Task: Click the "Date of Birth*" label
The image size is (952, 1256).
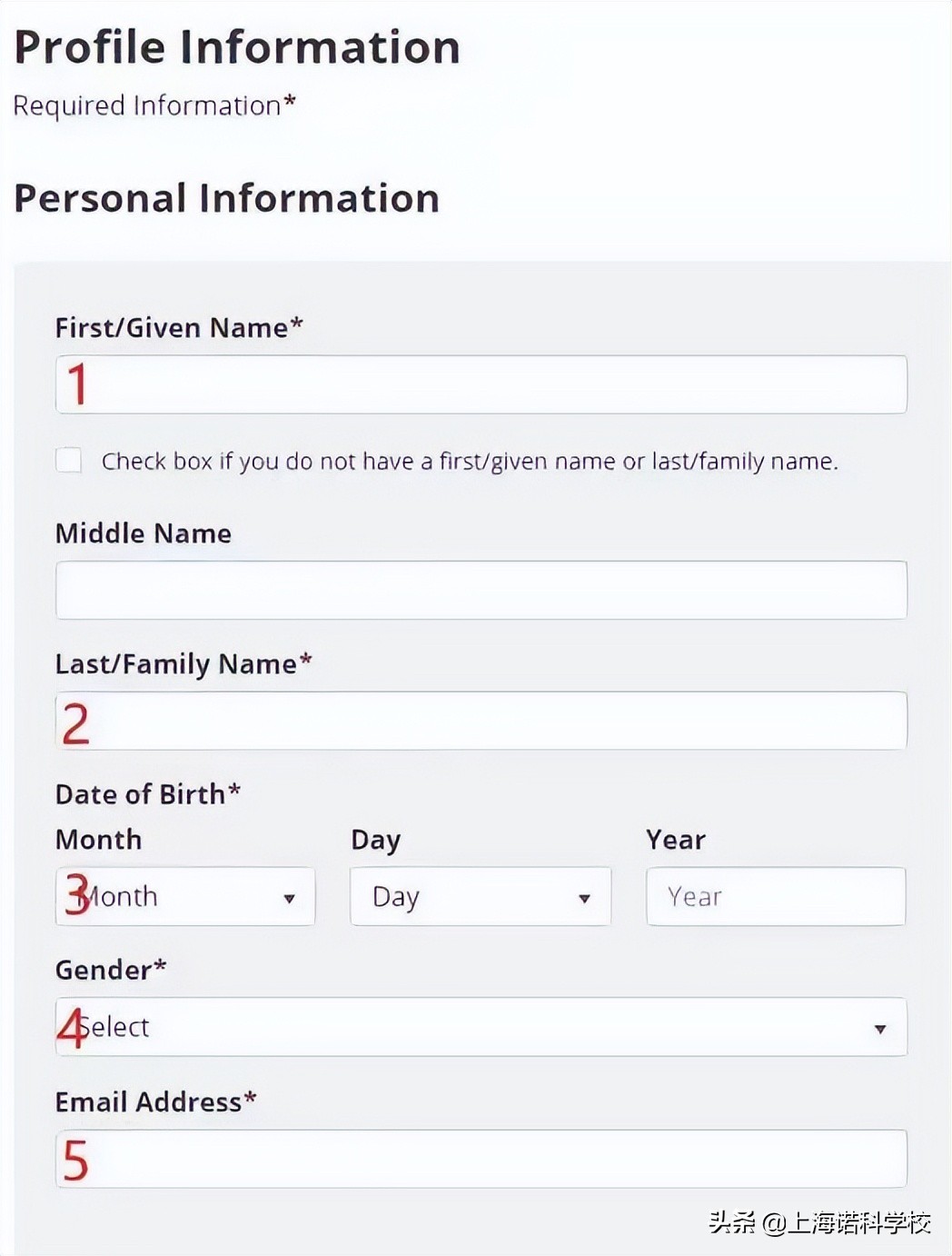Action: pyautogui.click(x=148, y=794)
